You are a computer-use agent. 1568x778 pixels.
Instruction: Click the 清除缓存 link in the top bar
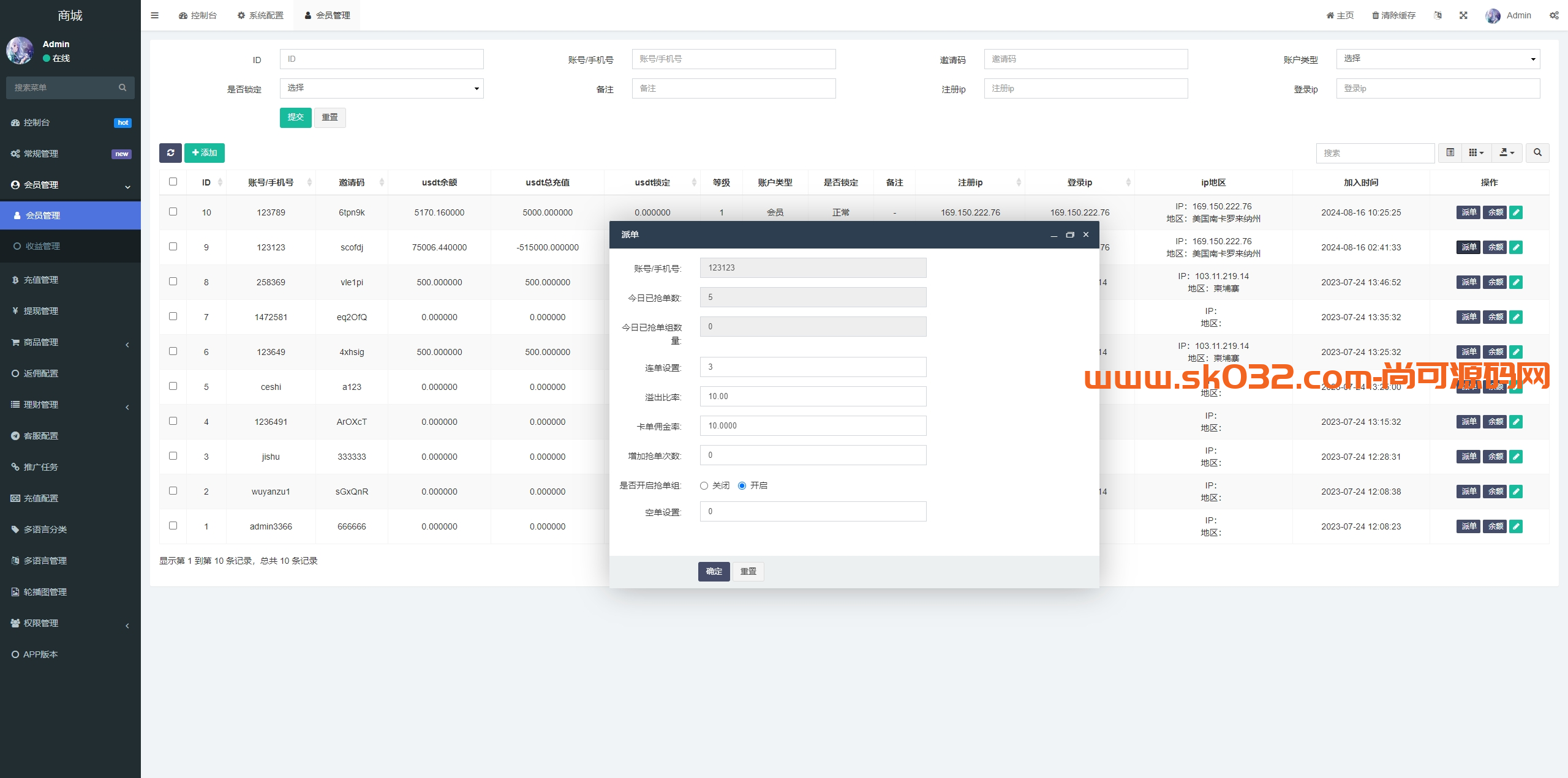pyautogui.click(x=1394, y=15)
